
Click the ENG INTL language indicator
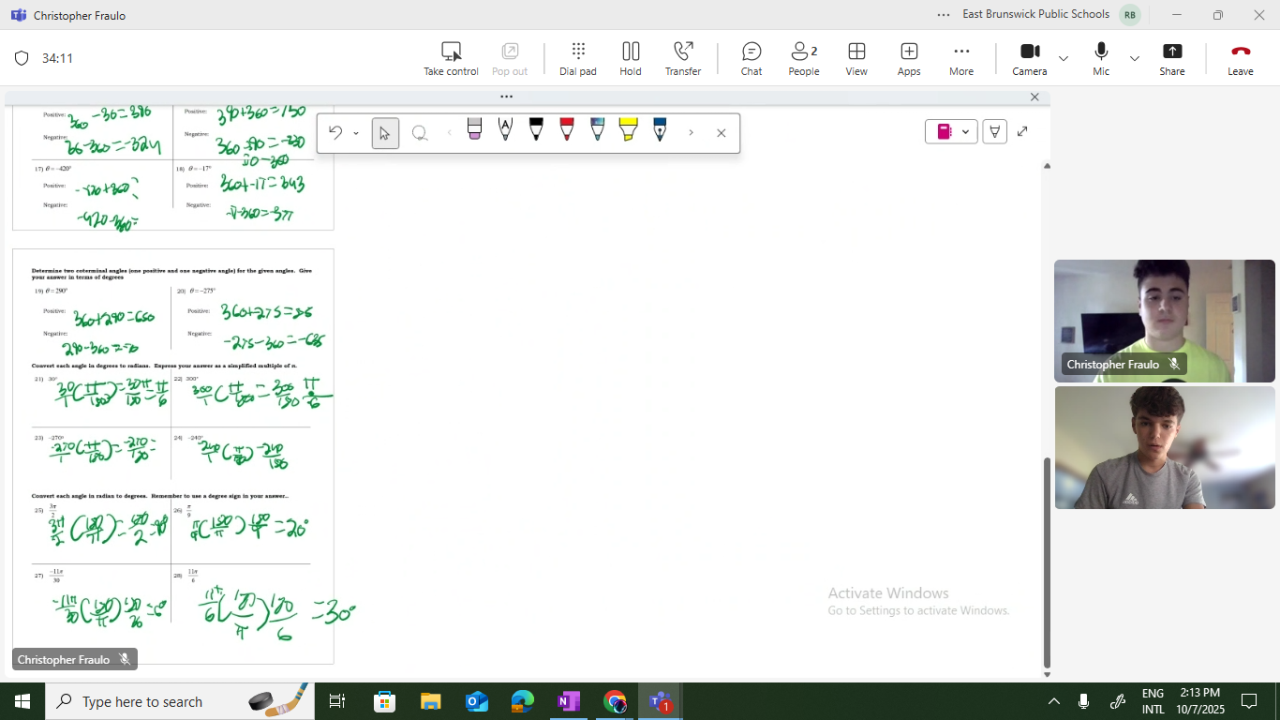point(1153,701)
